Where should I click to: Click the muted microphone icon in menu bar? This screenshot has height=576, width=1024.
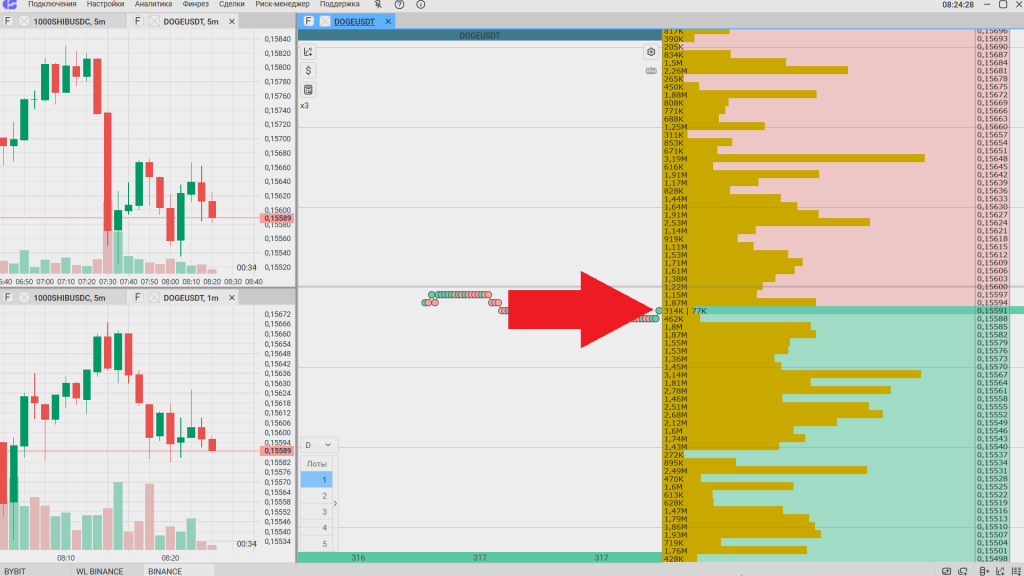(378, 4)
